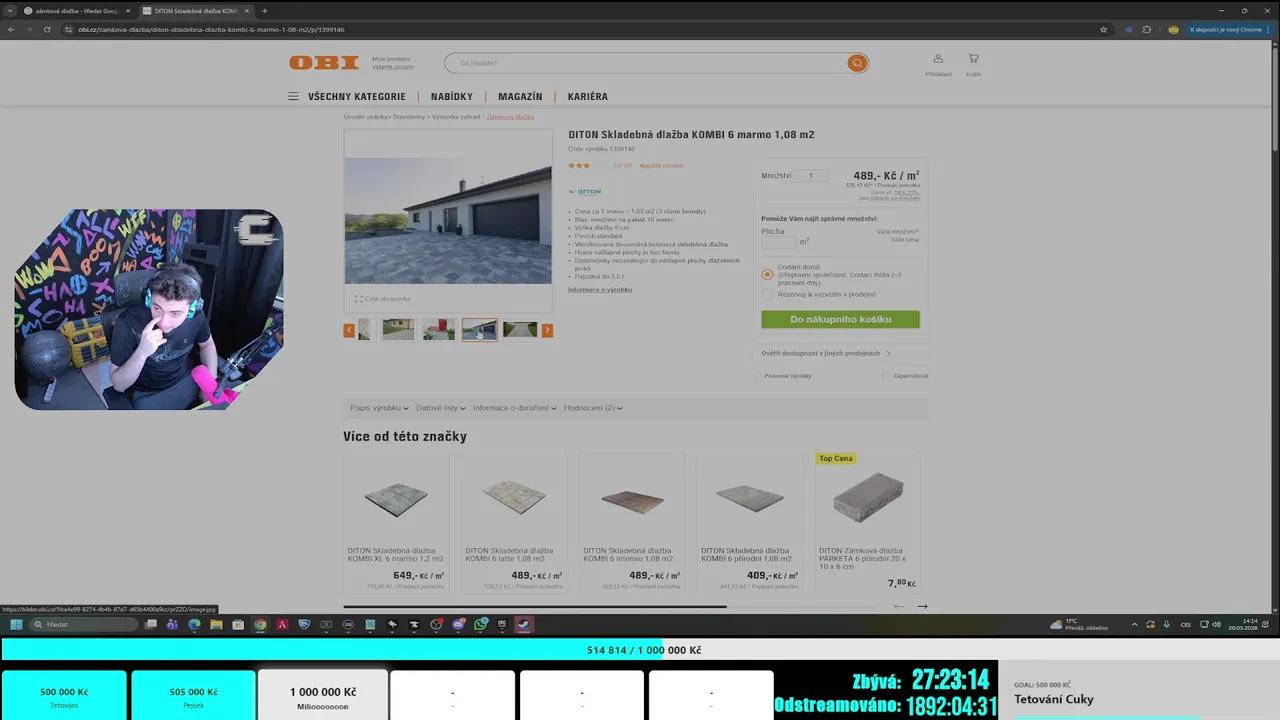Open the Všechny kategorie menu

coord(357,97)
